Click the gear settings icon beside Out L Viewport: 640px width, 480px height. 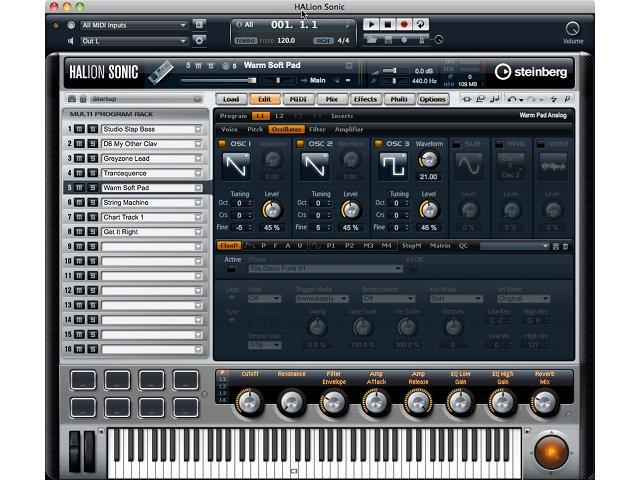click(199, 40)
